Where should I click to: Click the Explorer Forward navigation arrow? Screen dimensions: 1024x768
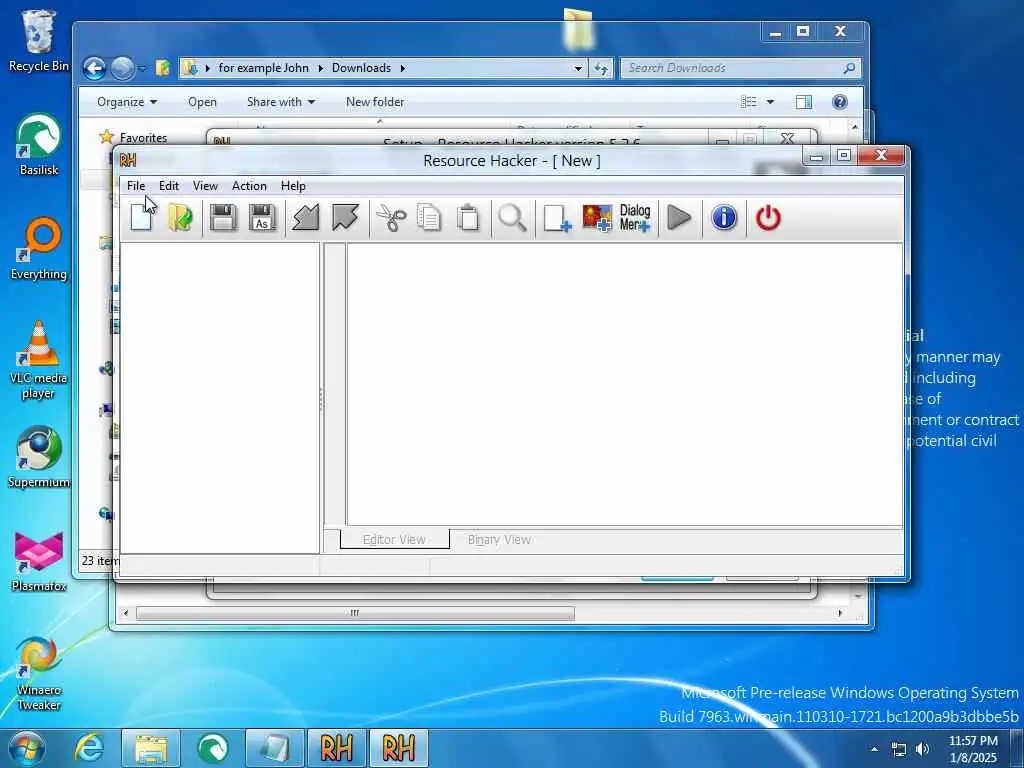tap(122, 68)
